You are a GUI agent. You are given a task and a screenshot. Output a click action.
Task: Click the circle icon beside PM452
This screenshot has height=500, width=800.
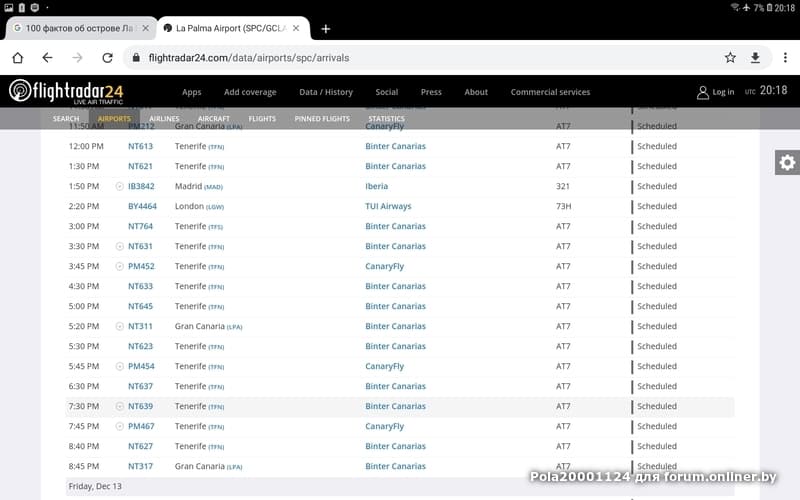pos(119,266)
